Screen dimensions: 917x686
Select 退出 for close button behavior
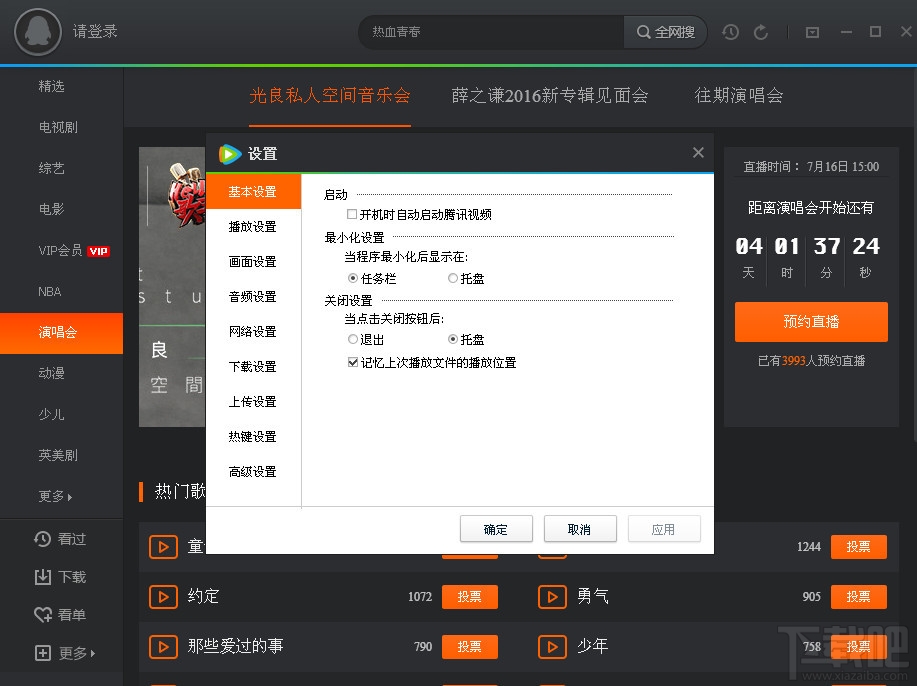click(352, 339)
